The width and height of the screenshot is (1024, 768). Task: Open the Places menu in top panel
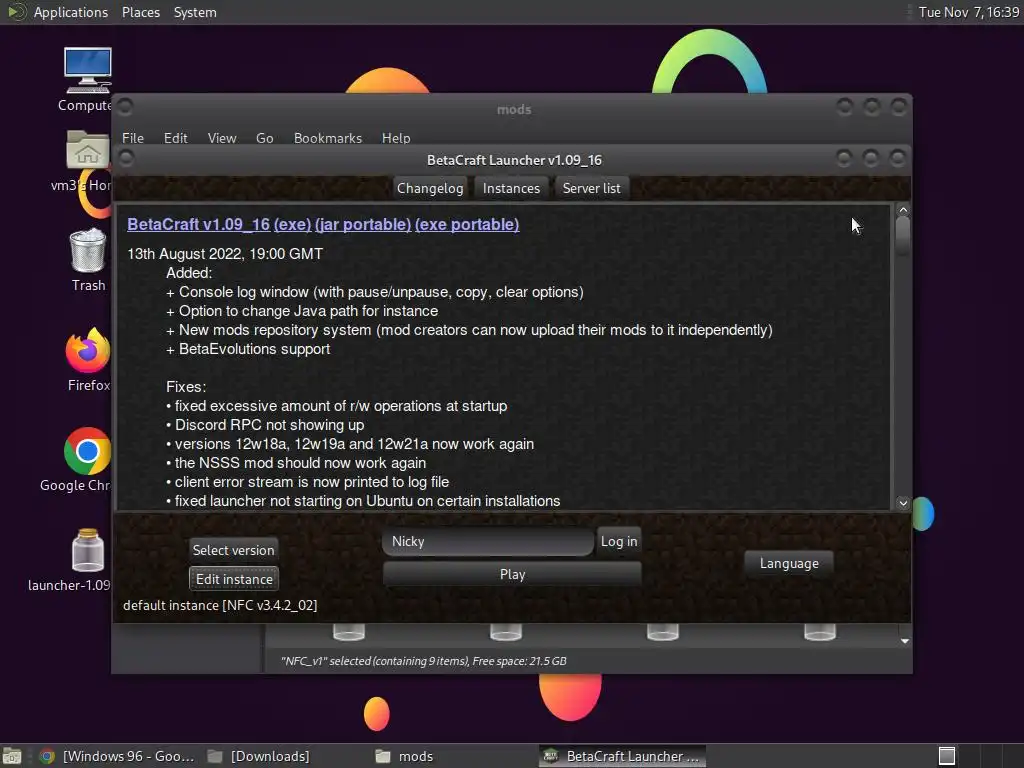click(140, 12)
